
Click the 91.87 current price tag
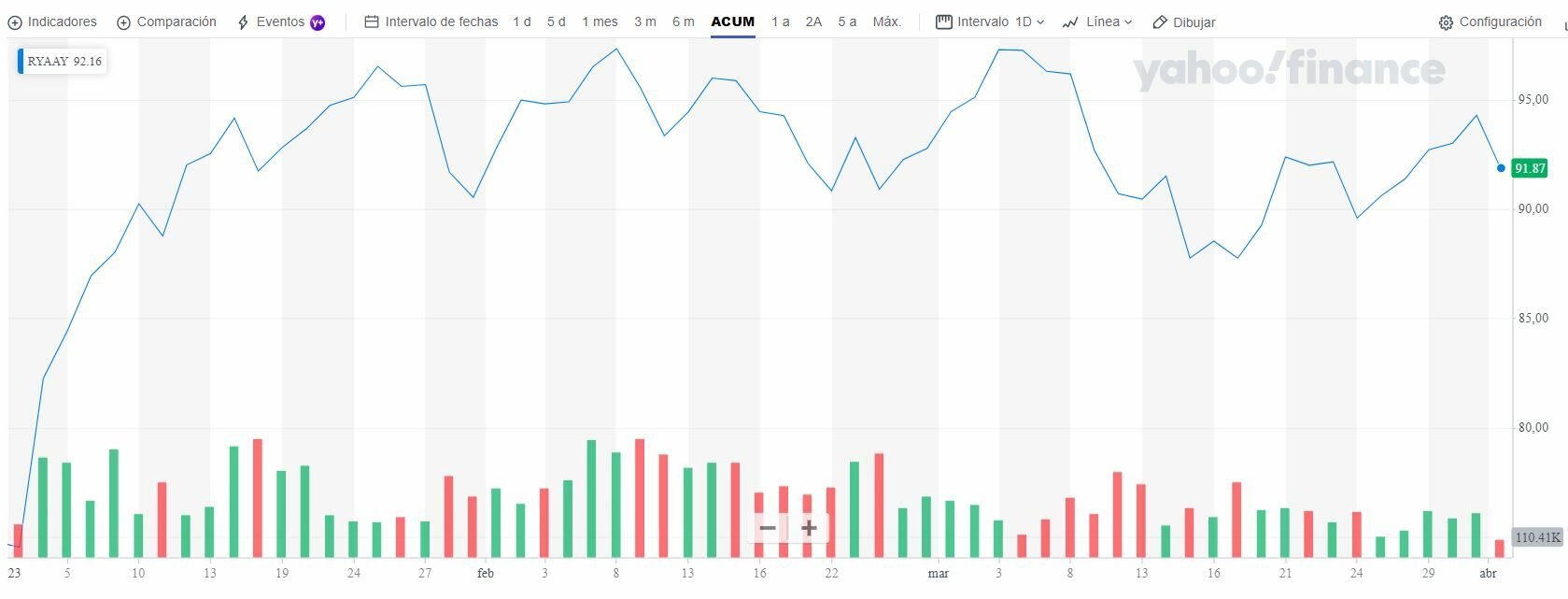[x=1530, y=168]
